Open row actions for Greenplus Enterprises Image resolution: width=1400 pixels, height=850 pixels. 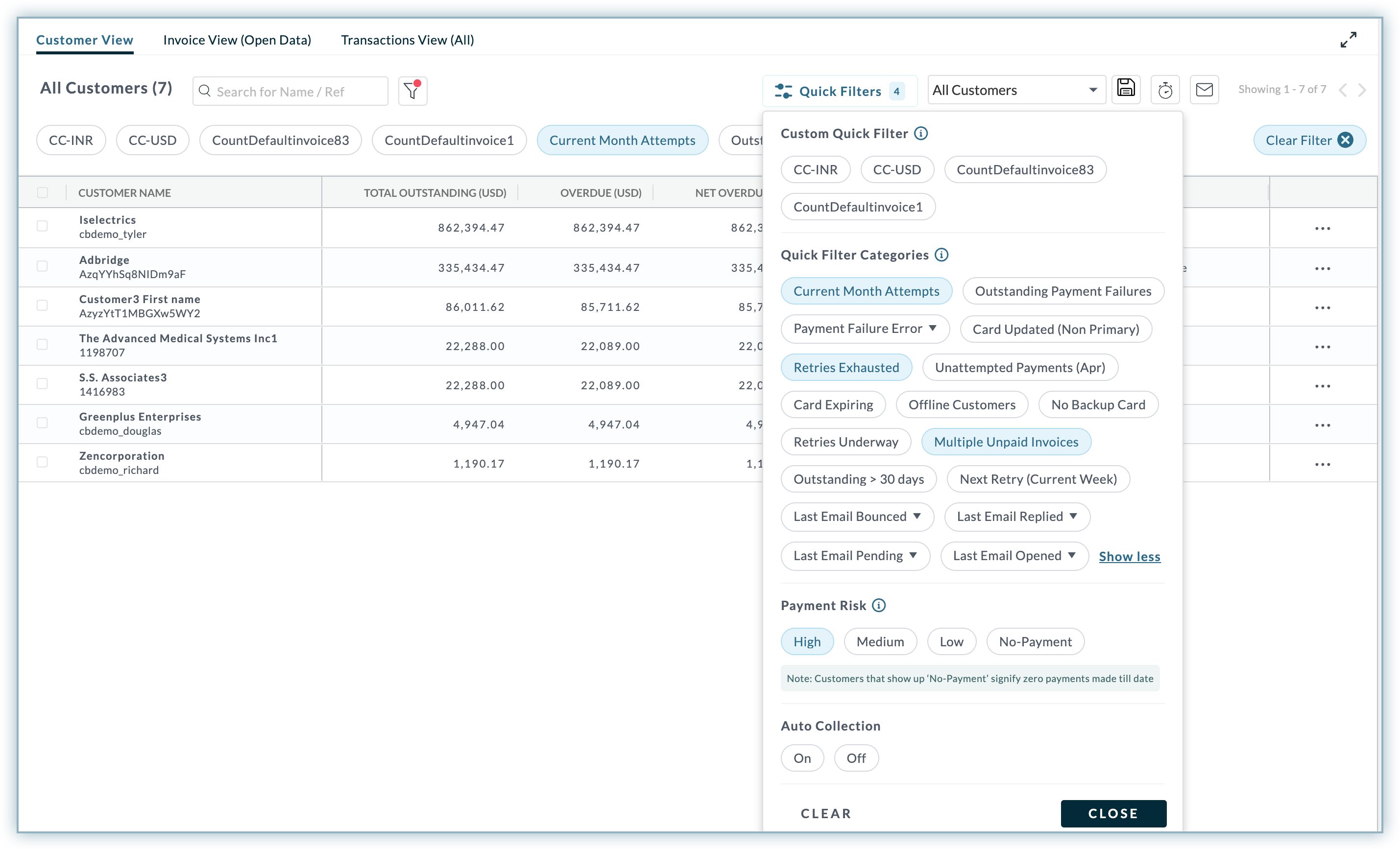(1322, 425)
